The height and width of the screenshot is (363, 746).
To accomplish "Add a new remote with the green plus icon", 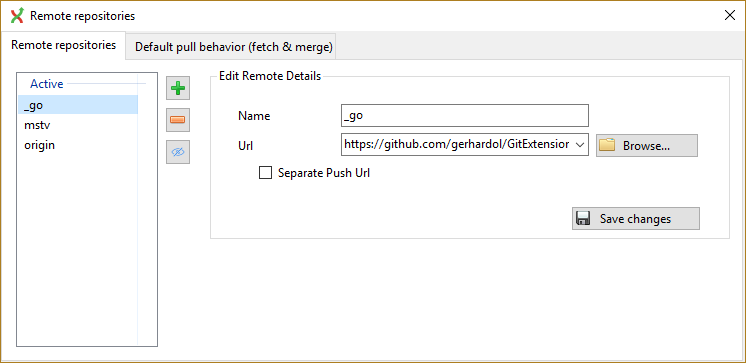I will coord(178,88).
